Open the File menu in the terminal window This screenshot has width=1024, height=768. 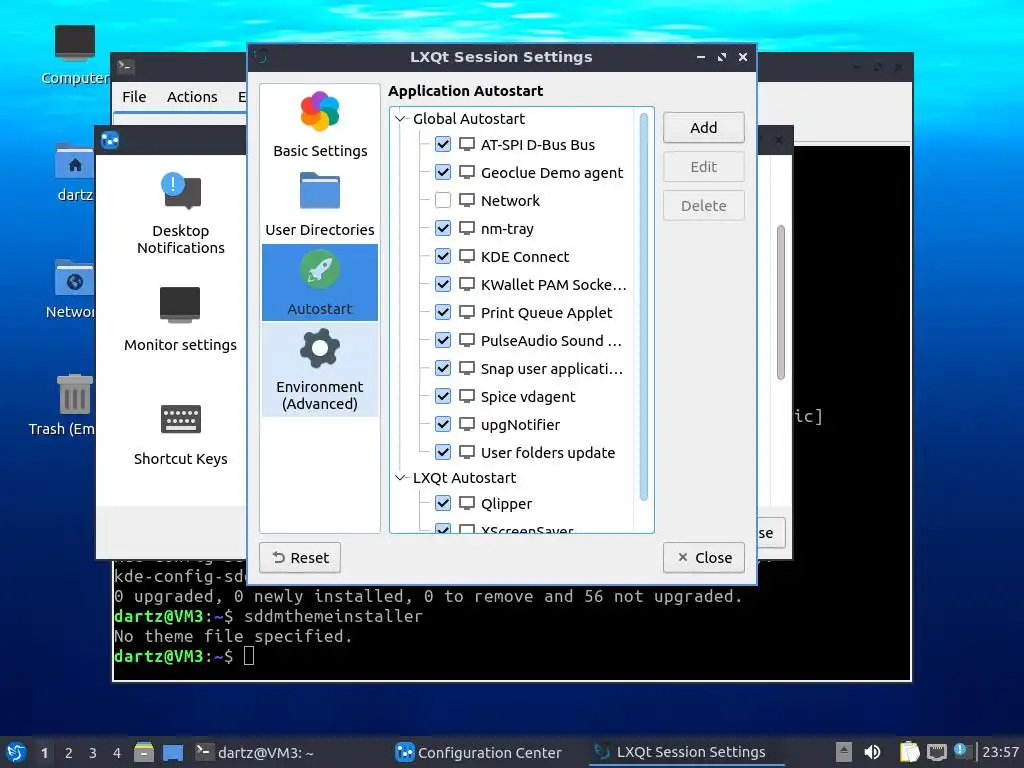click(x=134, y=97)
